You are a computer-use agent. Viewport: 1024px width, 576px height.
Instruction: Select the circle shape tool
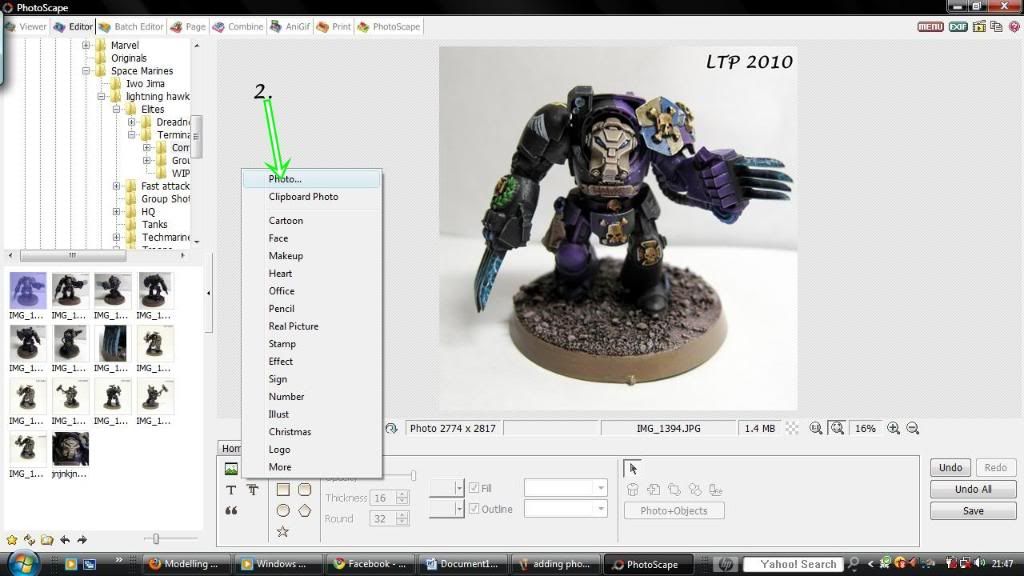pyautogui.click(x=283, y=511)
